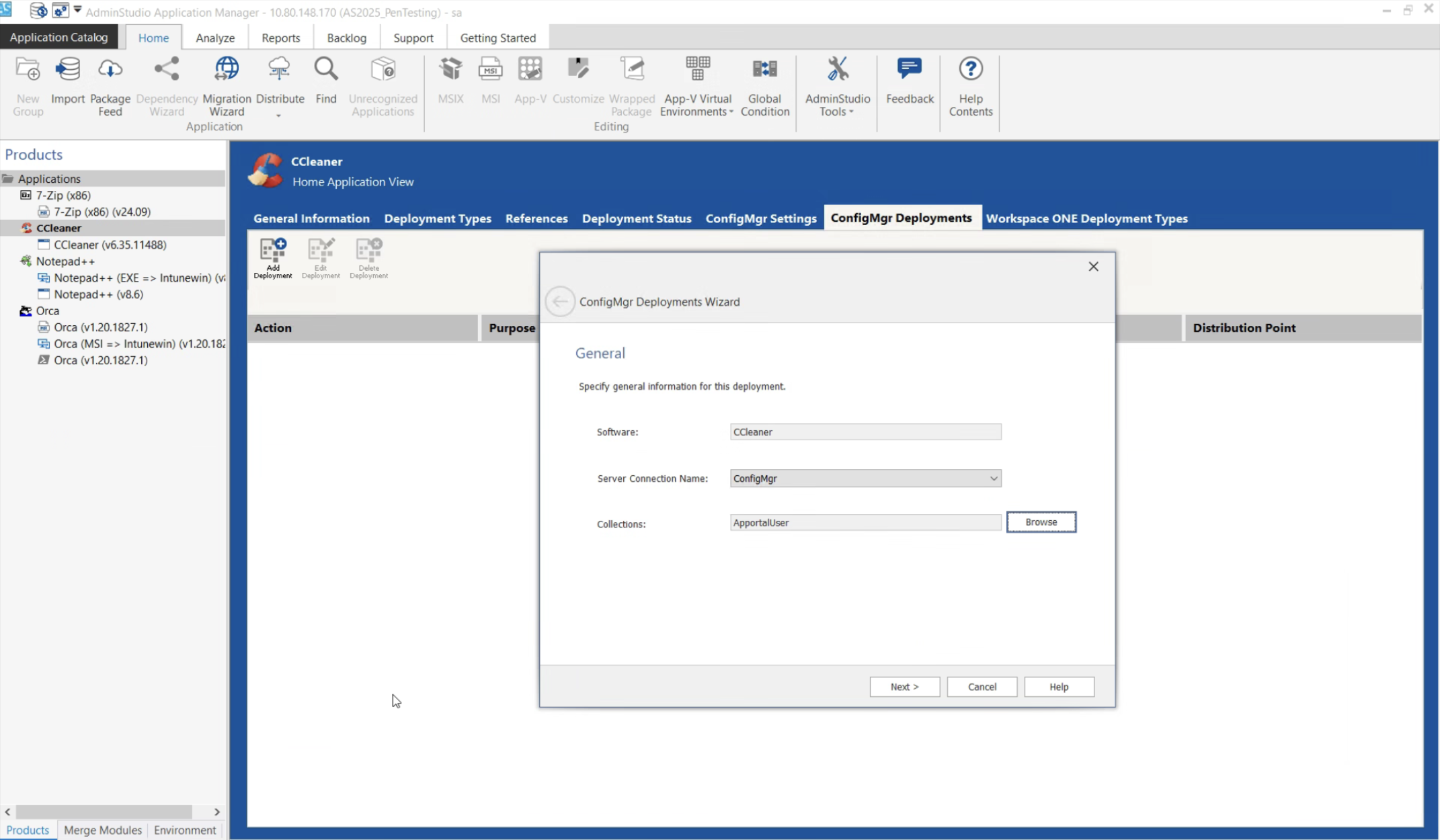Switch to the Merge Modules bottom tab

[102, 830]
